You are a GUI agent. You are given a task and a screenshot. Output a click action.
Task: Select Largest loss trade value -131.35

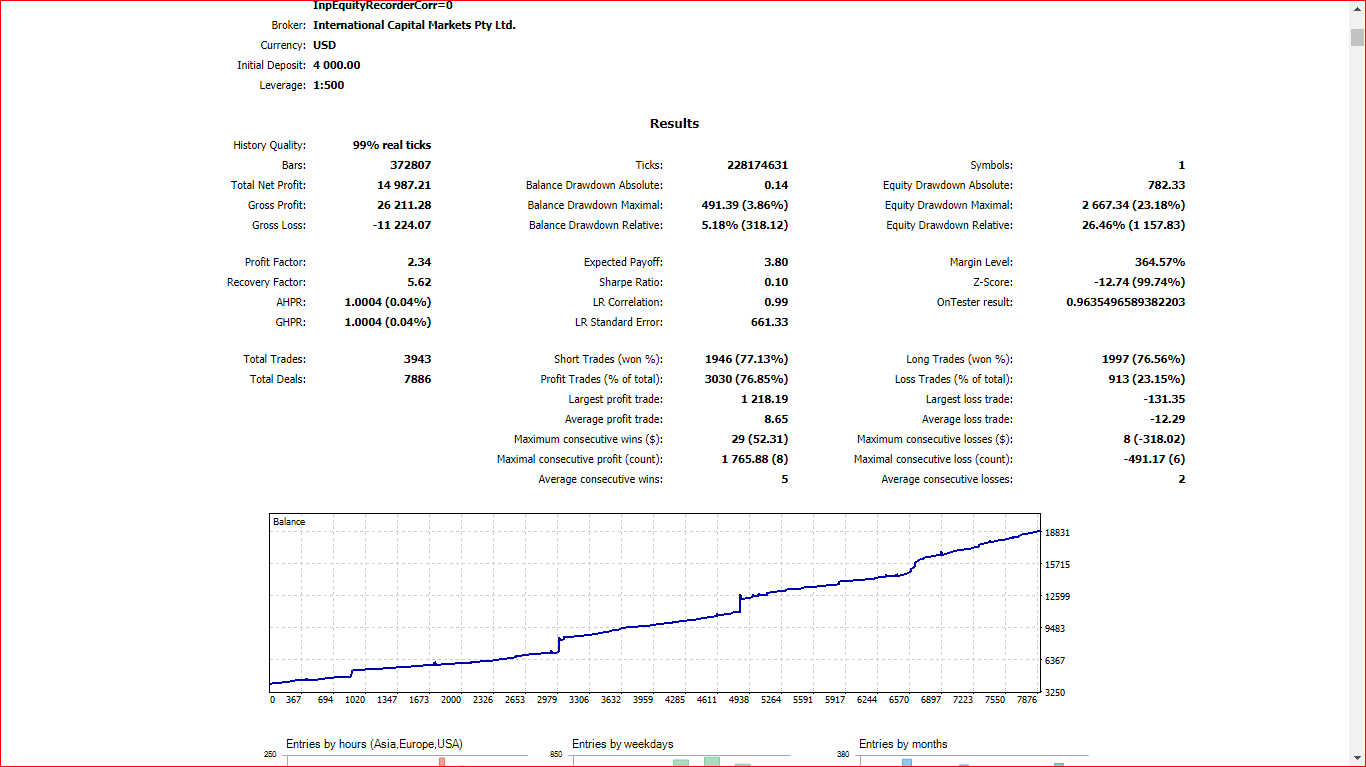1164,399
